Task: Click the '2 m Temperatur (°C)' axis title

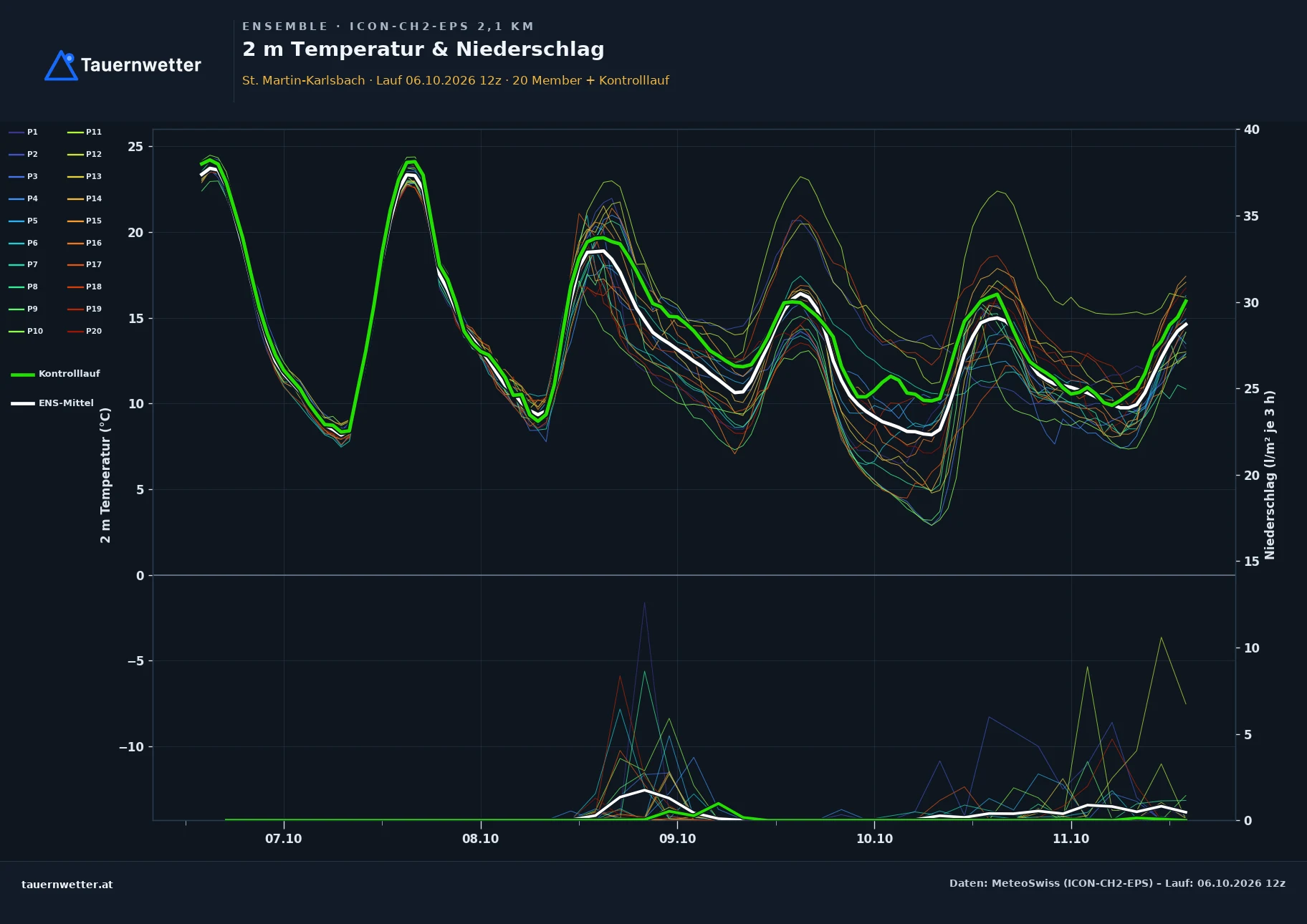Action: point(105,475)
